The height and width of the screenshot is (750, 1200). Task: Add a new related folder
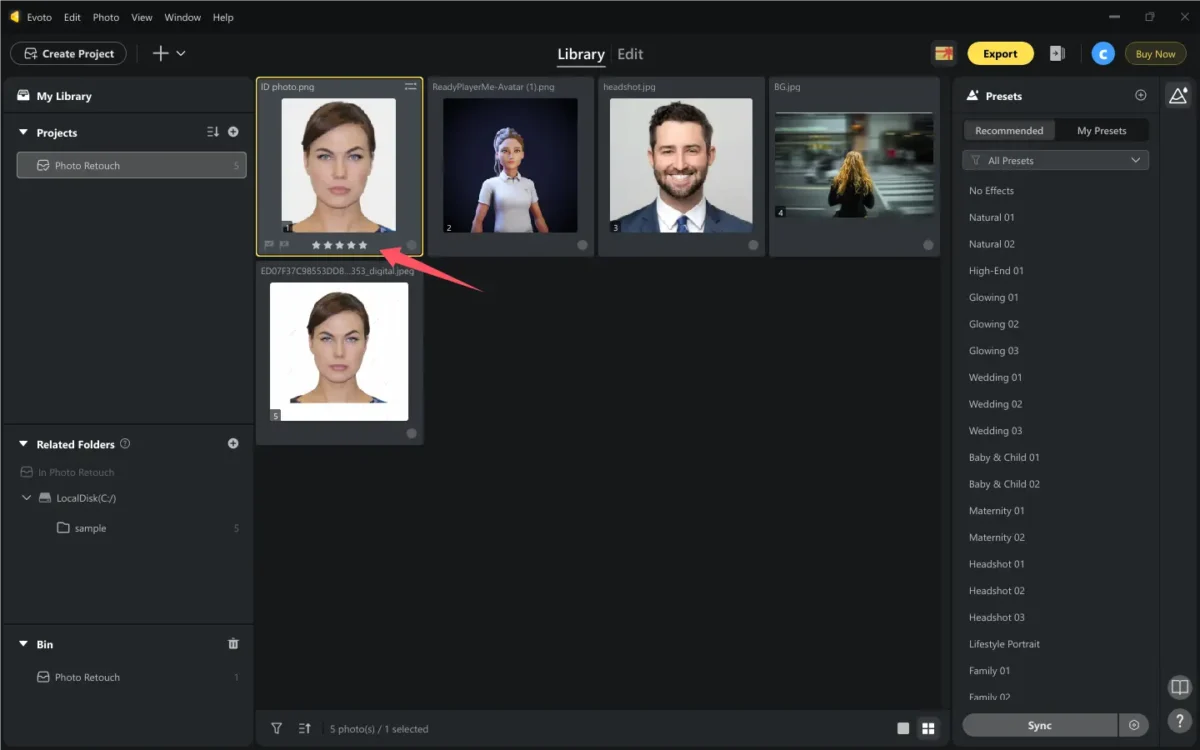click(x=233, y=444)
